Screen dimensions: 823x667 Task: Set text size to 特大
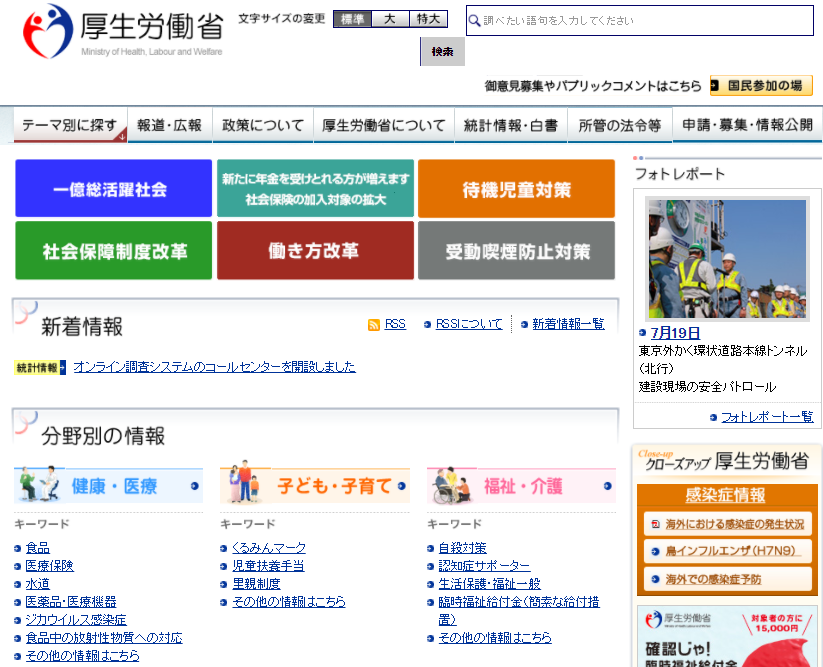[x=428, y=19]
